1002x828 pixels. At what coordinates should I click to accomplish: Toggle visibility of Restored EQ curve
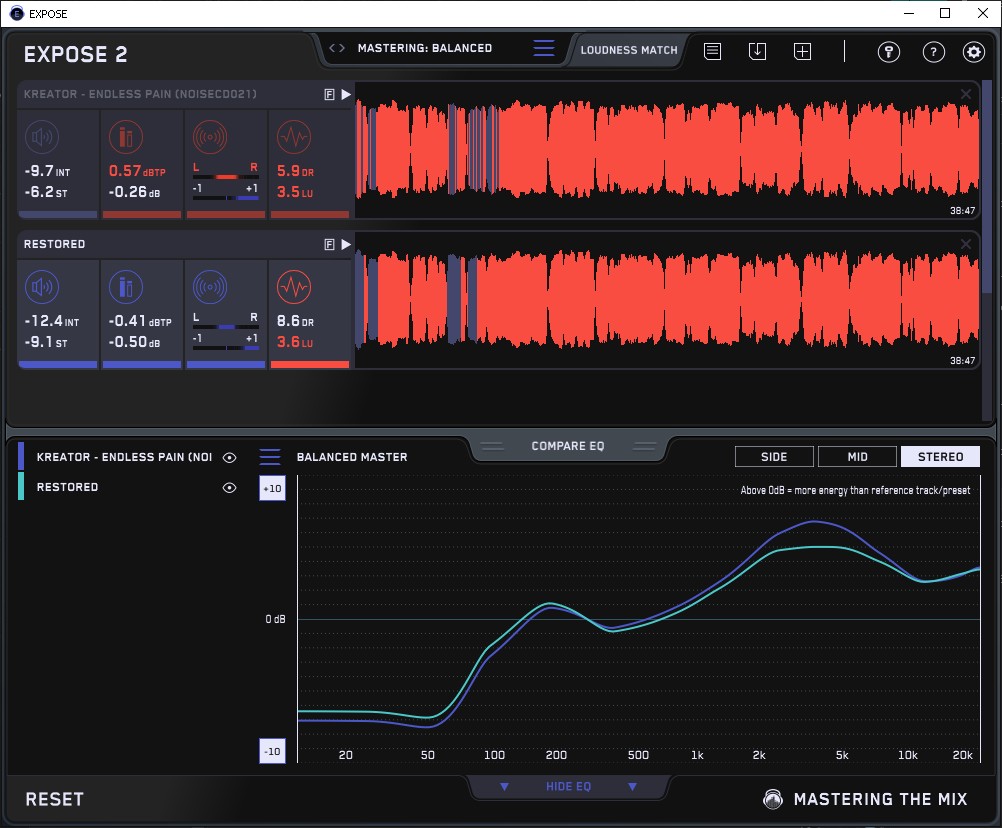click(230, 487)
